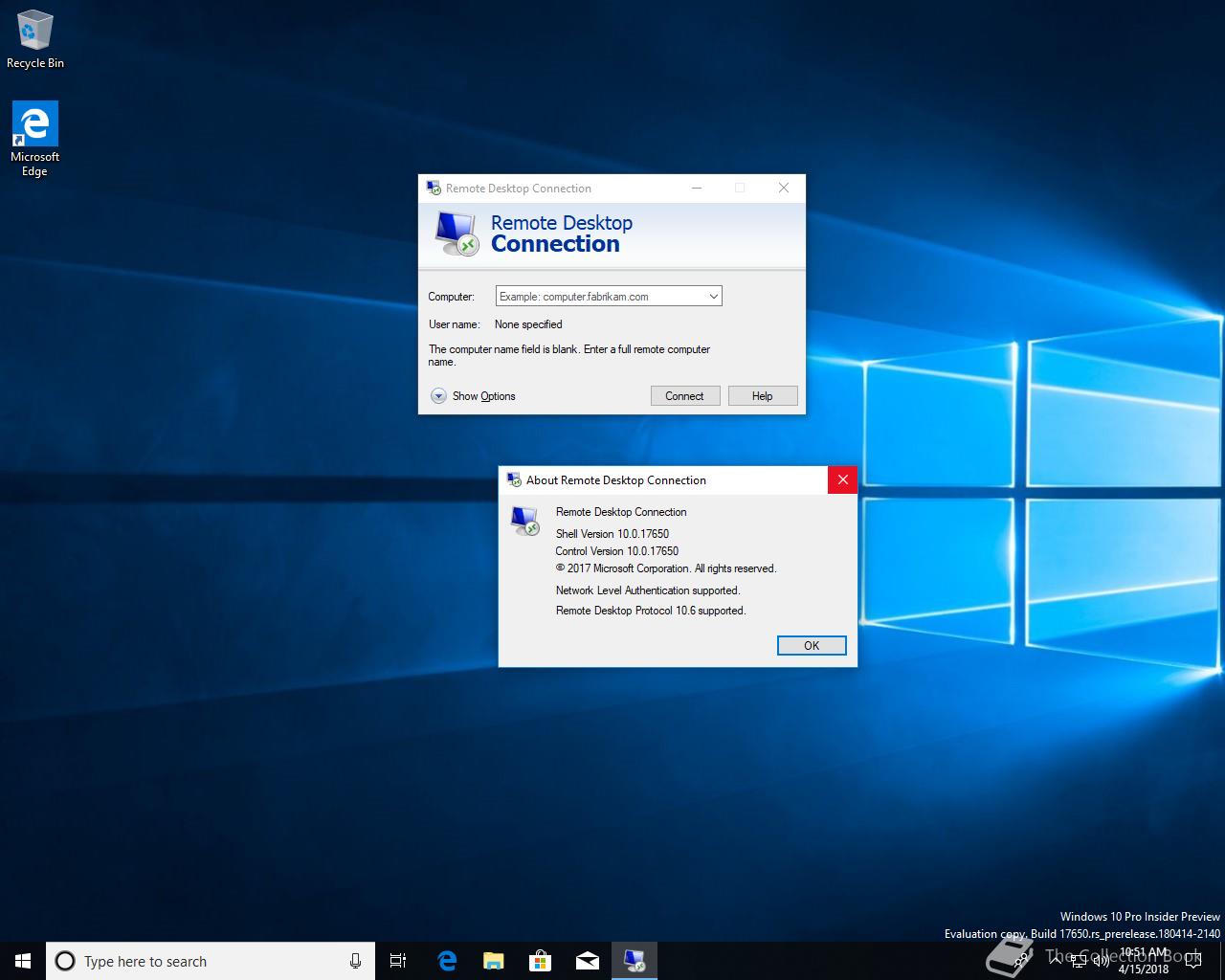Select Remote Desktop Connection taskbar icon
1225x980 pixels.
(x=634, y=961)
